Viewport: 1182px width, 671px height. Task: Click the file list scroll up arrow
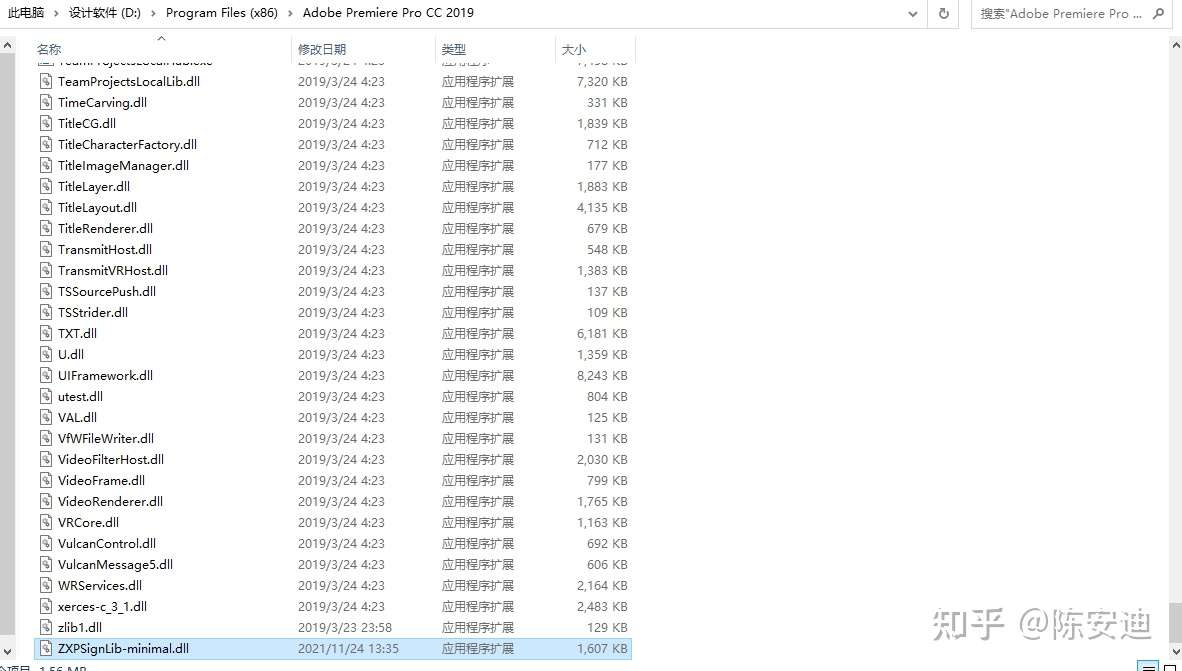(1174, 45)
